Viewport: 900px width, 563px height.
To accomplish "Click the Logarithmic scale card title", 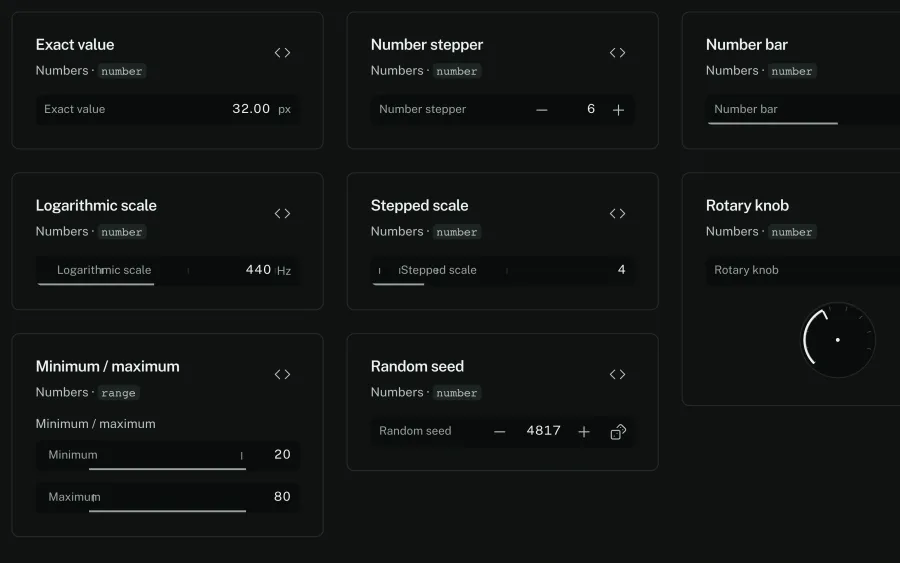I will tap(96, 205).
